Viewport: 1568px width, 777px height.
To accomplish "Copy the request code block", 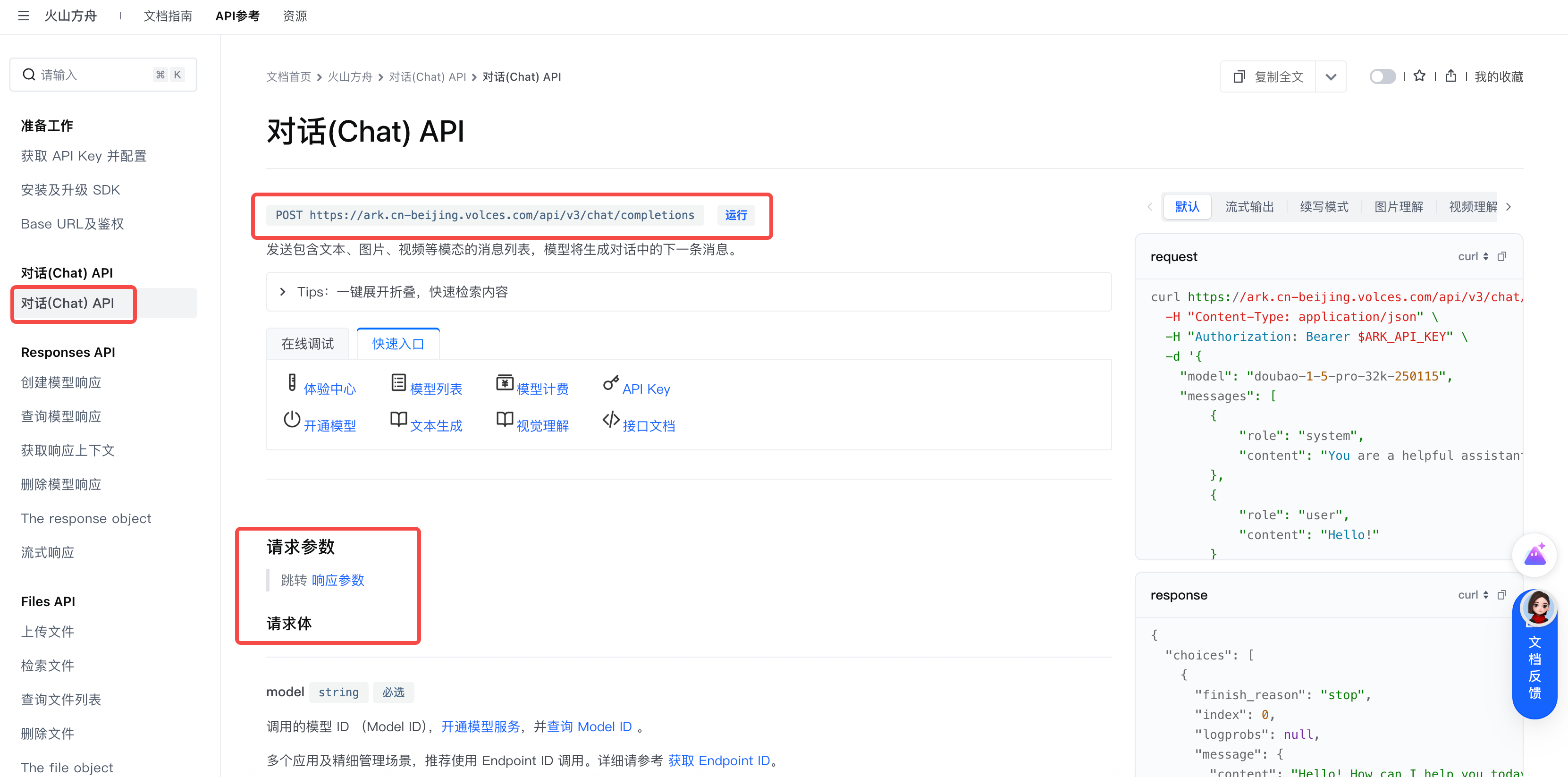I will pos(1501,256).
